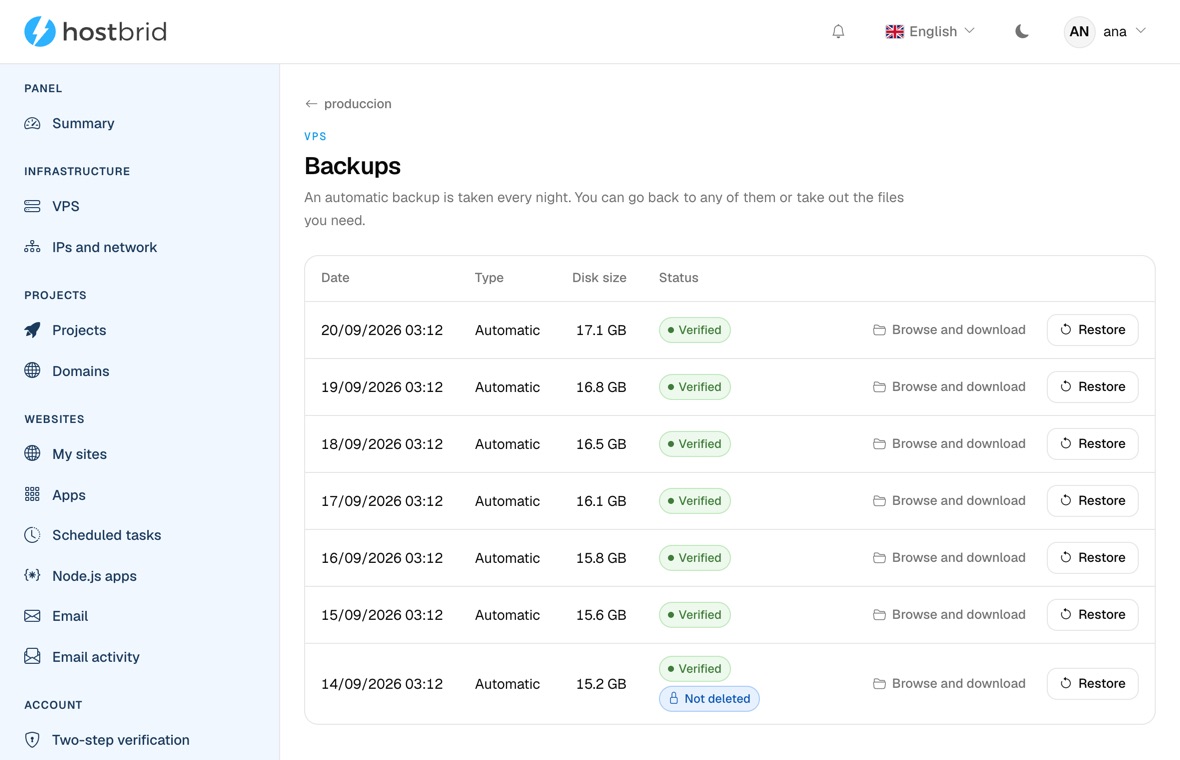Open Projects in the sidebar
The image size is (1180, 760).
click(79, 330)
